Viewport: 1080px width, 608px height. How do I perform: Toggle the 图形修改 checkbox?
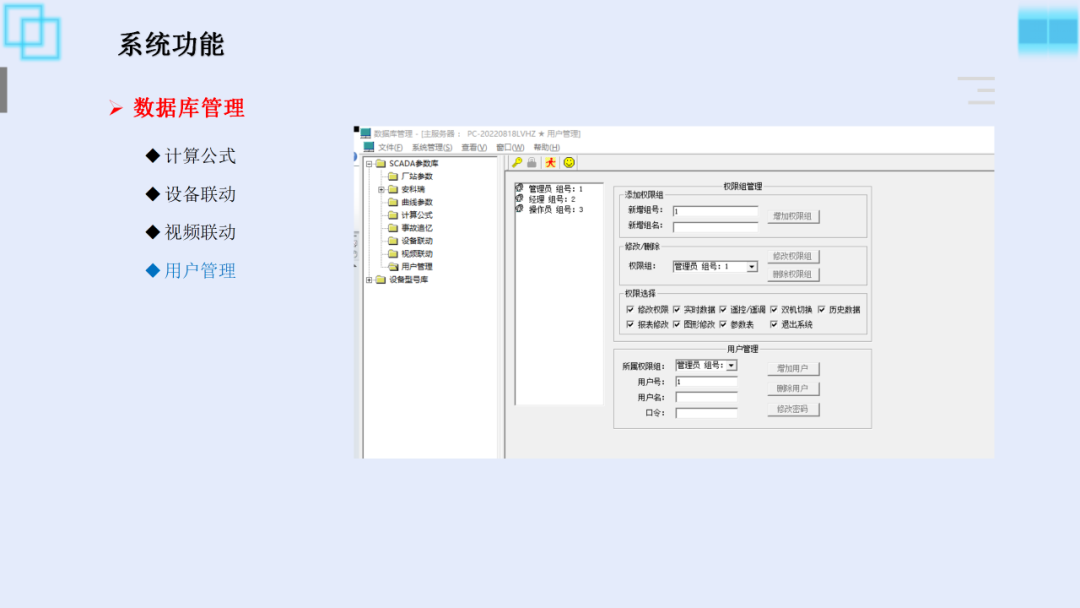676,324
